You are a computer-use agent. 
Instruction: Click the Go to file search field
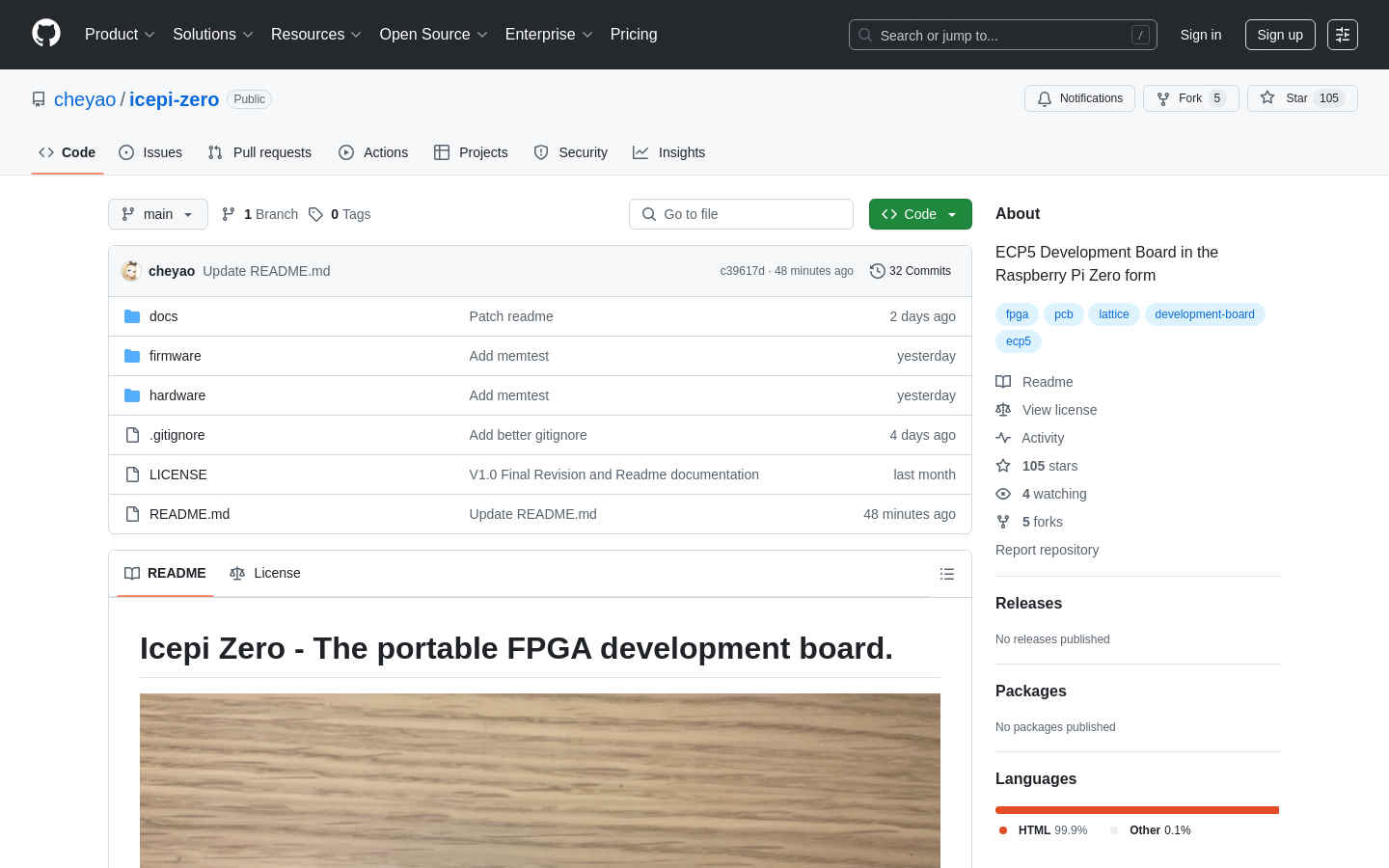click(x=741, y=214)
